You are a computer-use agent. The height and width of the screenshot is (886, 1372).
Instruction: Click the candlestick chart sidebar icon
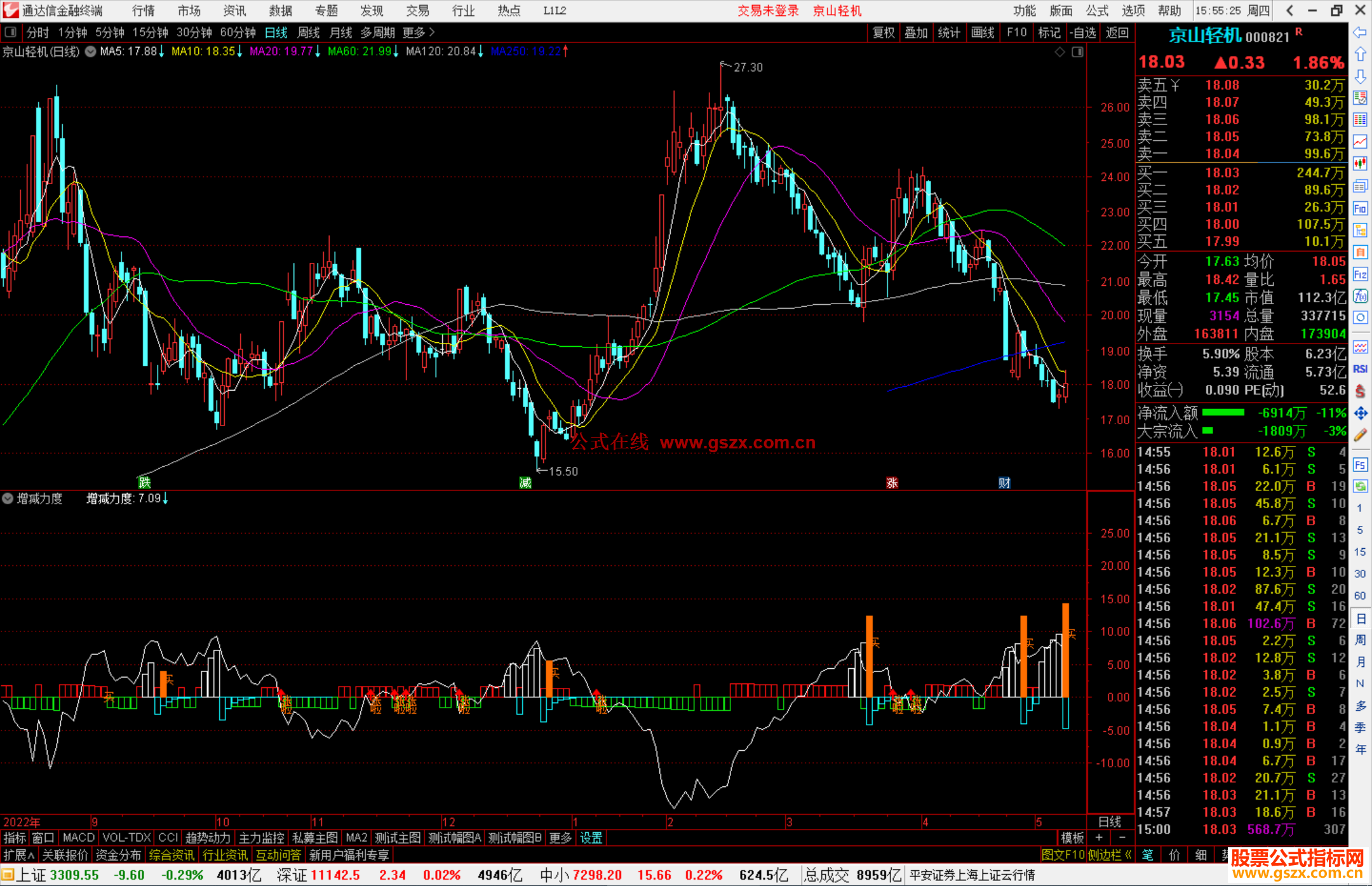tap(1360, 163)
